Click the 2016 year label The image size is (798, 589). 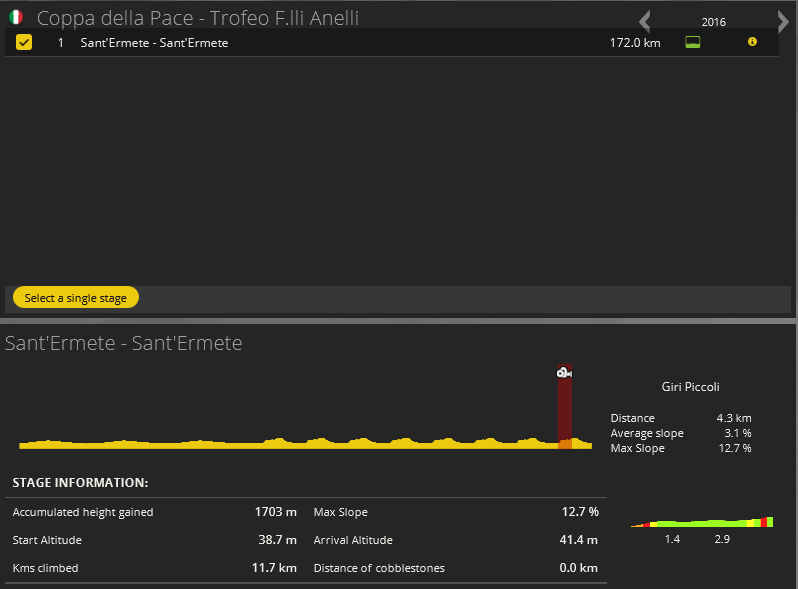714,22
